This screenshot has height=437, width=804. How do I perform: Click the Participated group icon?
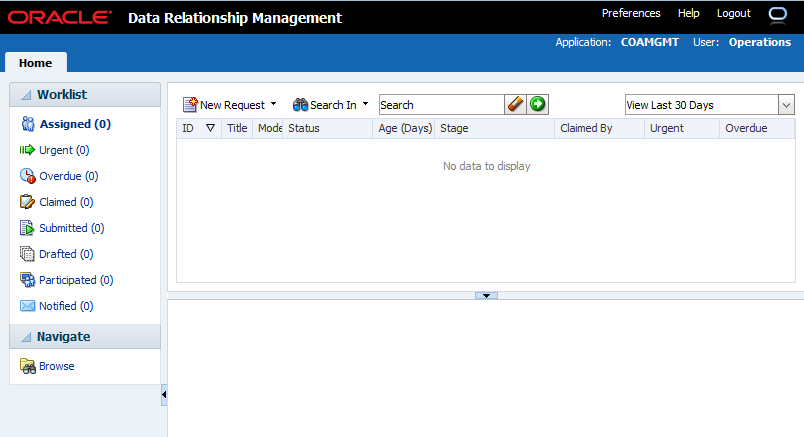(27, 280)
